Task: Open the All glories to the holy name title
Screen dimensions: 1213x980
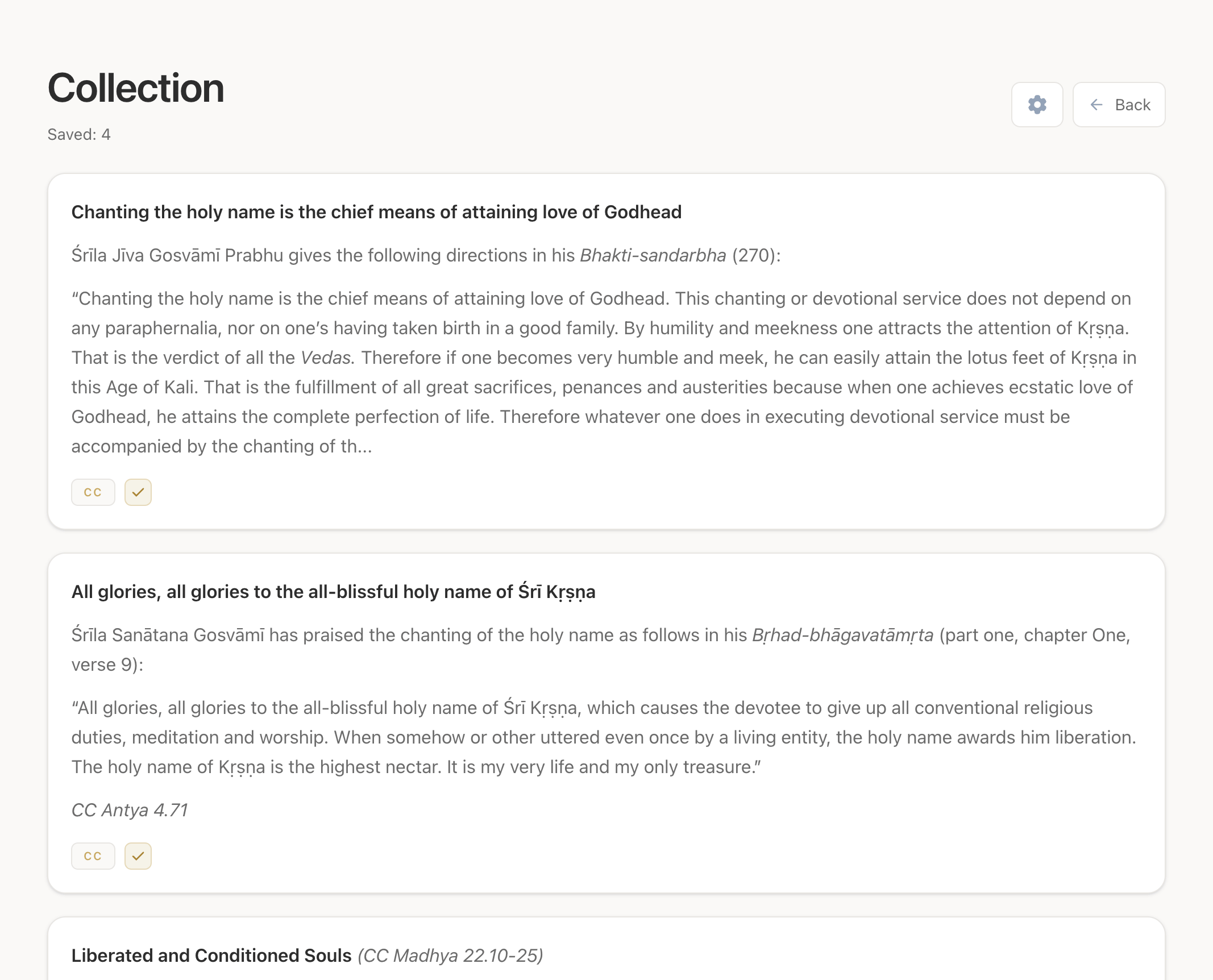Action: [x=333, y=592]
